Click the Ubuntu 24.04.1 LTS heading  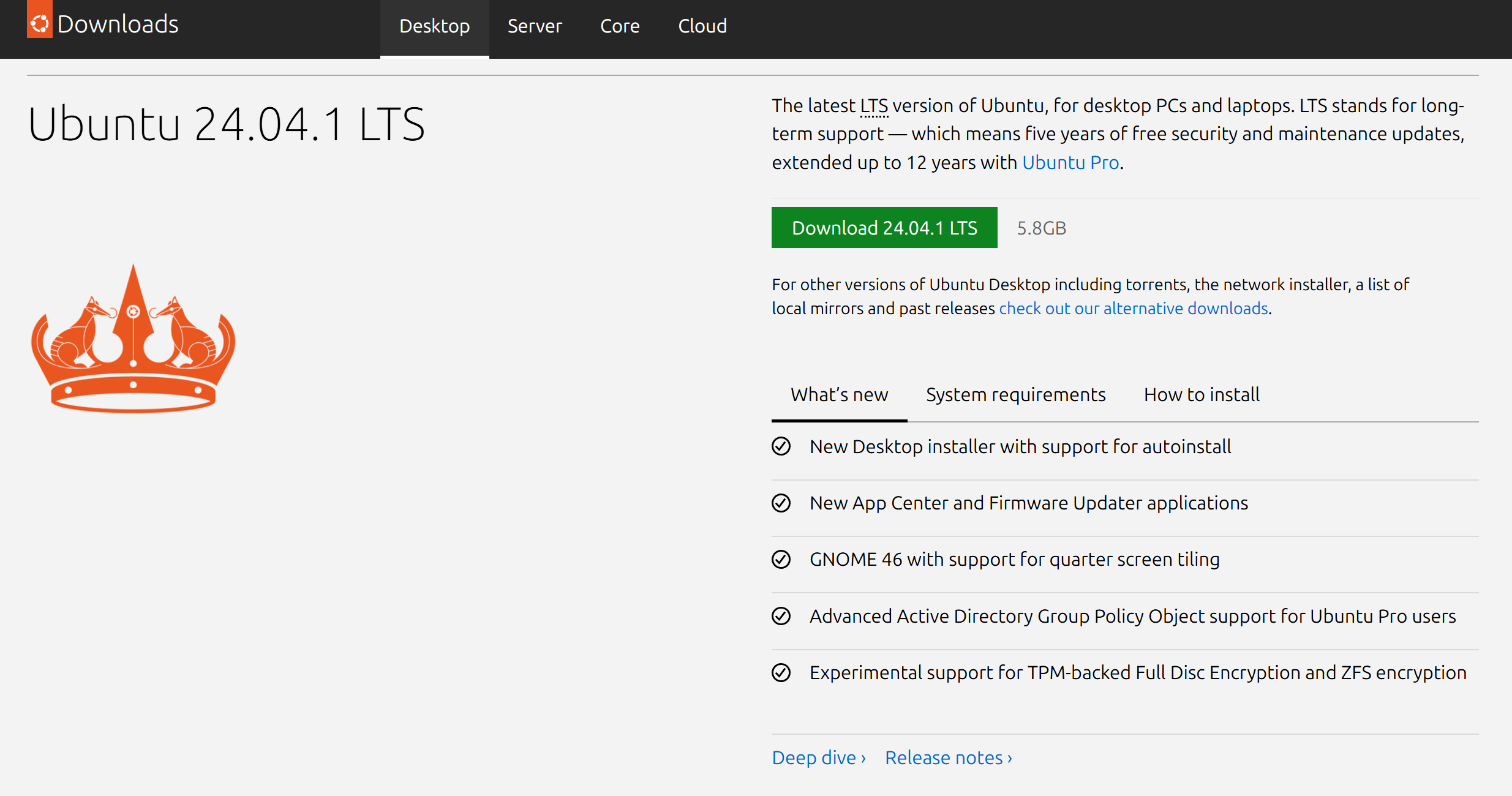click(227, 124)
